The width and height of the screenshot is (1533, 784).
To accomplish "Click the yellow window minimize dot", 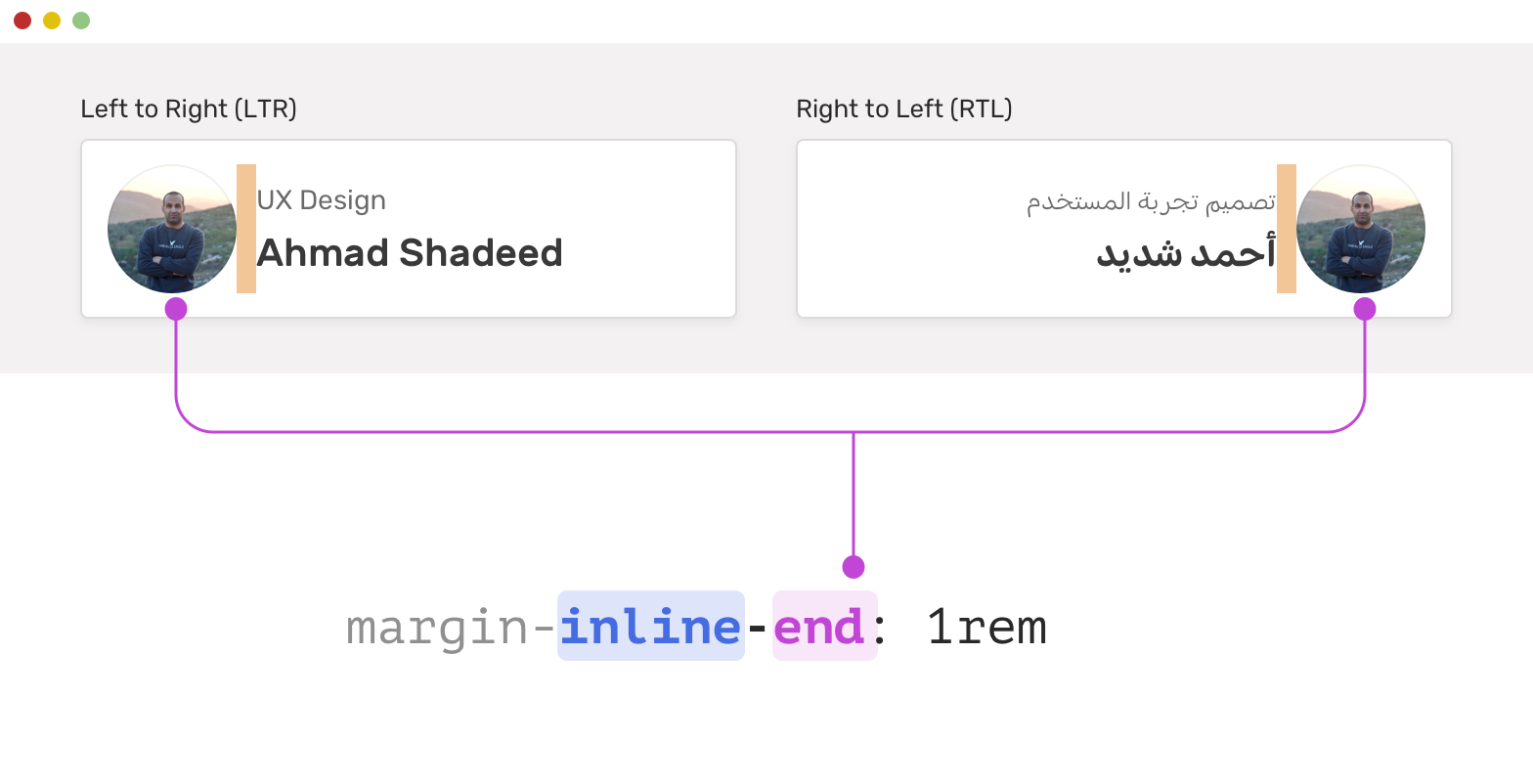I will point(52,21).
